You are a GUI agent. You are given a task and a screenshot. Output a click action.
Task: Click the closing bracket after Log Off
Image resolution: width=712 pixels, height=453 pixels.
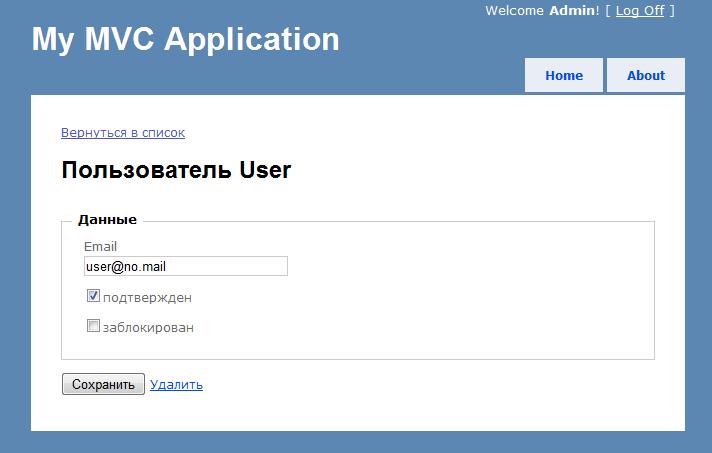point(672,10)
